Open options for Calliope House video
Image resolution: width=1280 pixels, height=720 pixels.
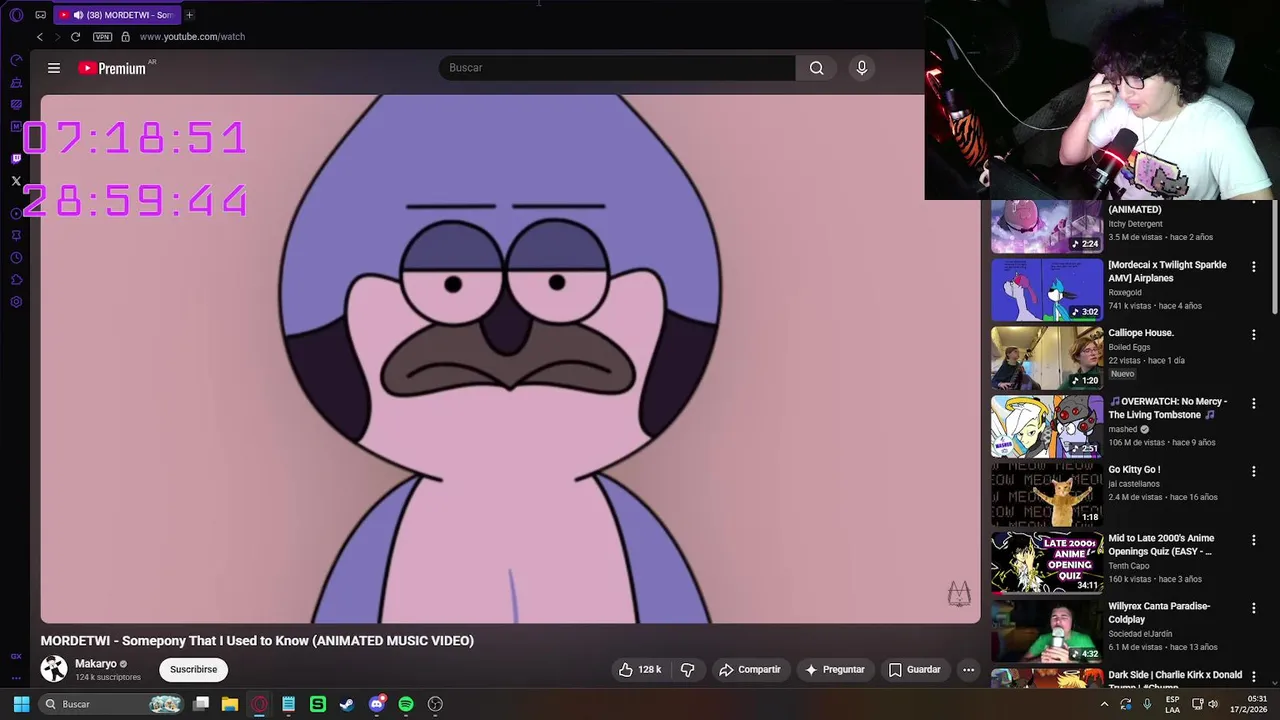pos(1253,334)
